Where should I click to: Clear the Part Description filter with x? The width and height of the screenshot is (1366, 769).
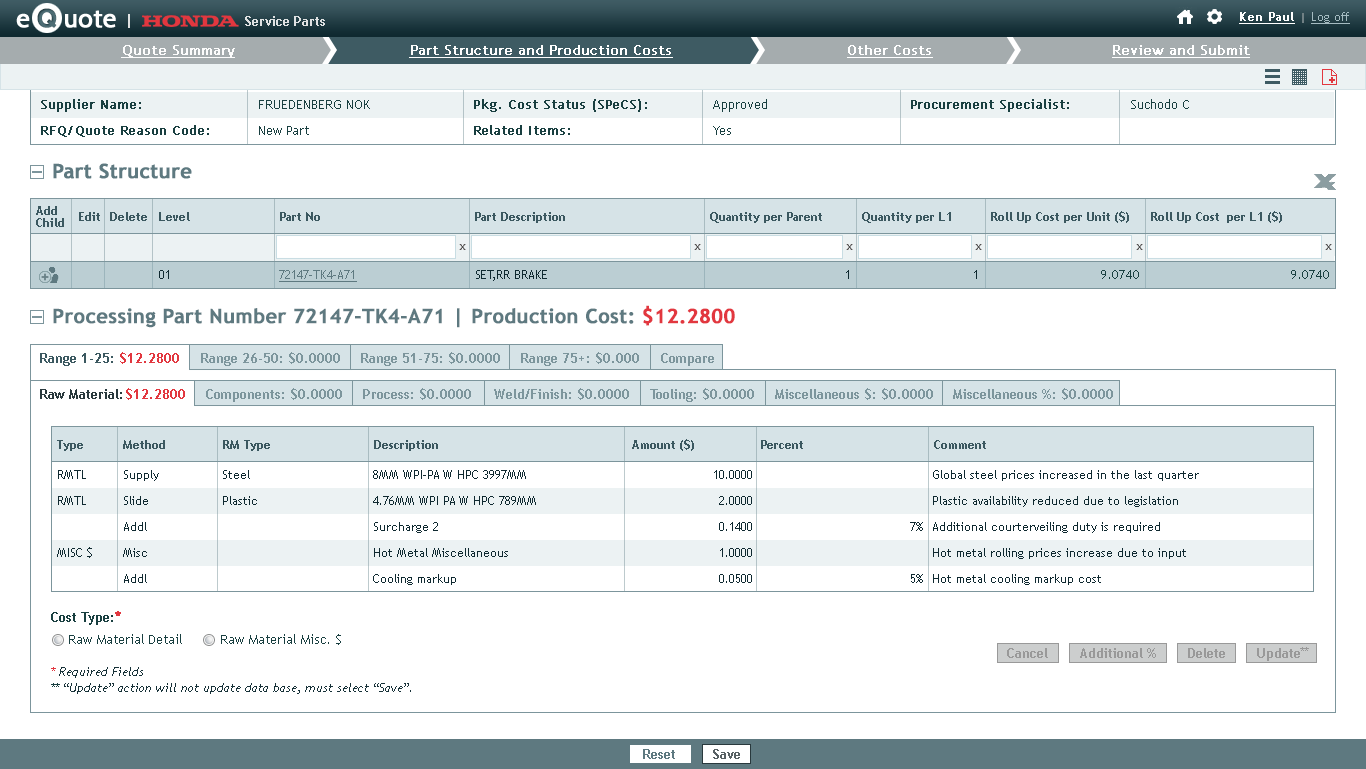pos(697,247)
